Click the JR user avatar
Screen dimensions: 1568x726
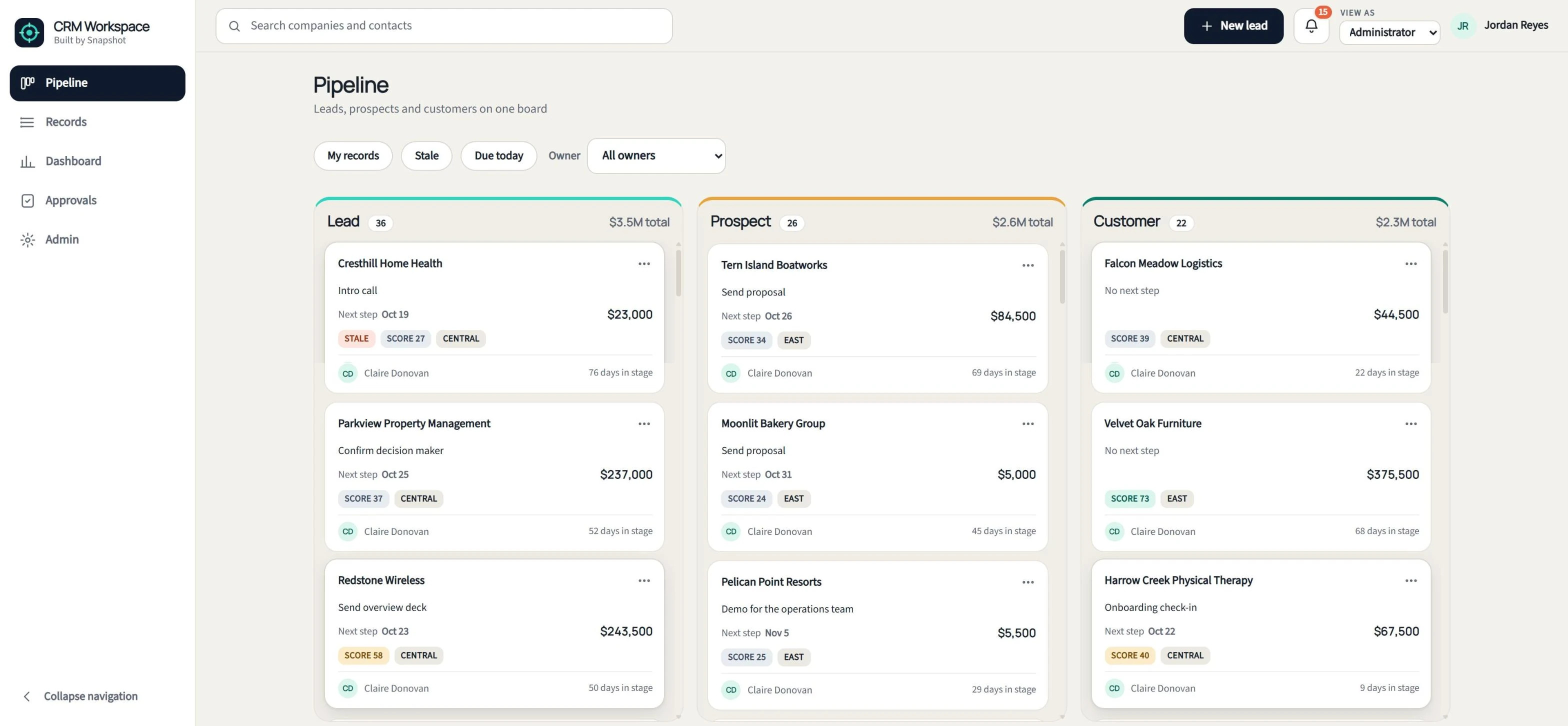click(x=1462, y=25)
